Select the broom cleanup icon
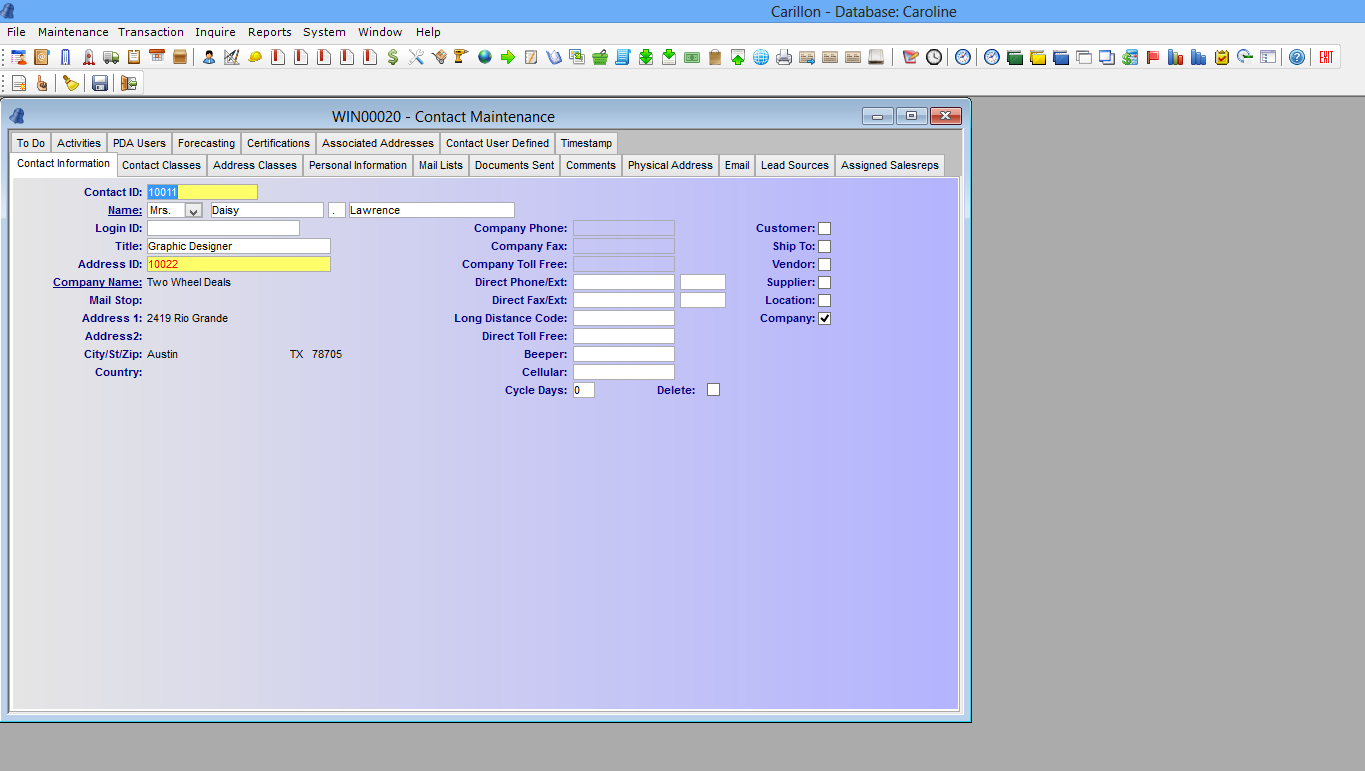The height and width of the screenshot is (771, 1365). [70, 83]
